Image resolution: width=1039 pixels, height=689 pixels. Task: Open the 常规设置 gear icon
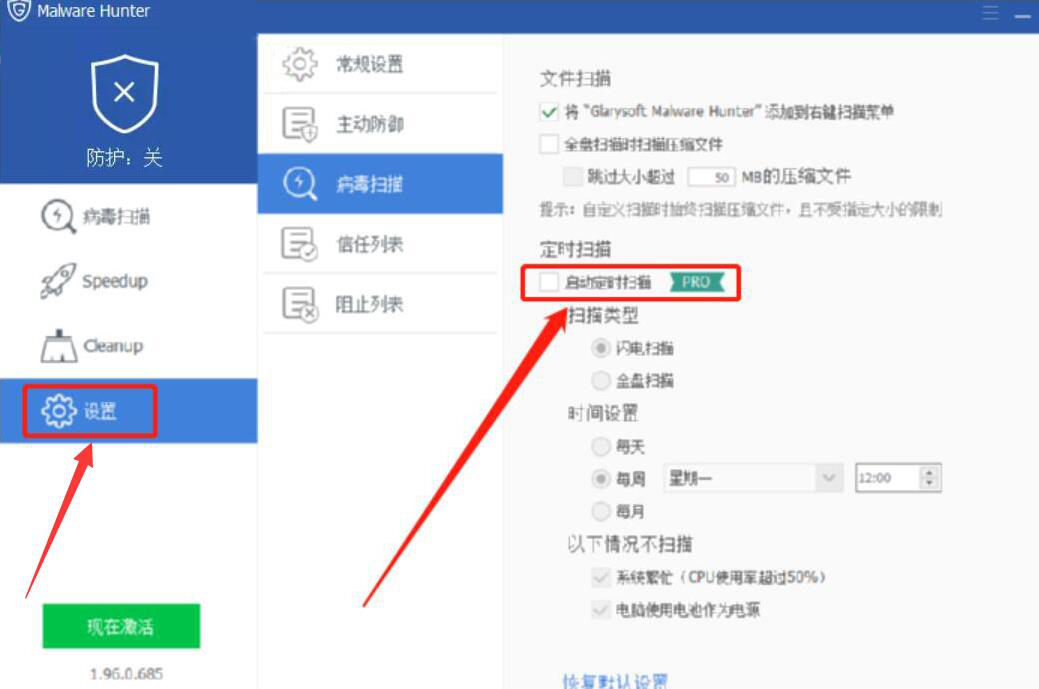coord(300,64)
